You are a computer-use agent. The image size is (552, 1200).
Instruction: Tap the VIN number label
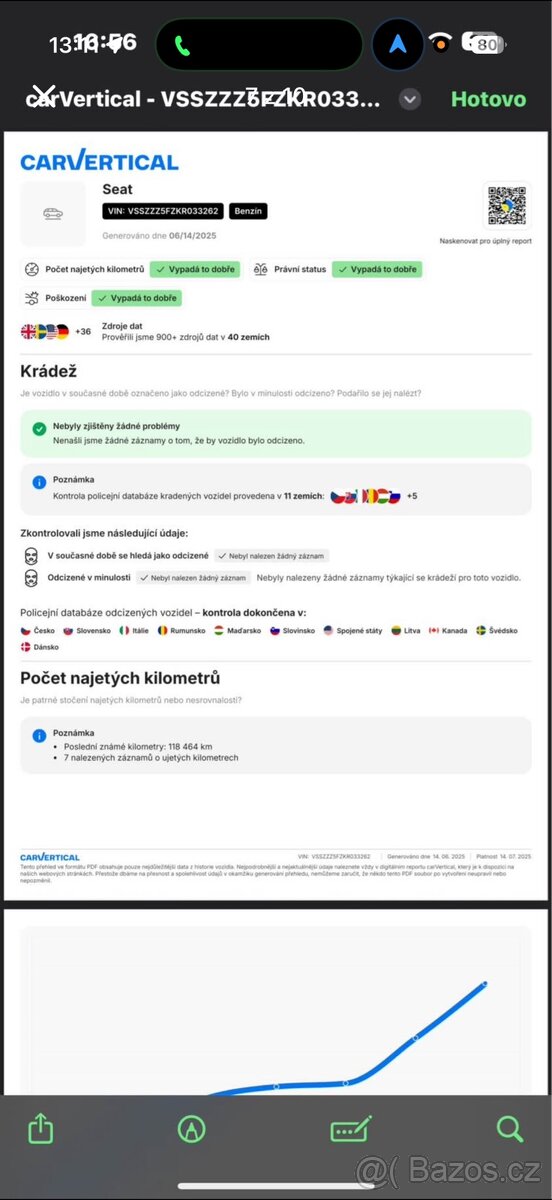point(164,211)
